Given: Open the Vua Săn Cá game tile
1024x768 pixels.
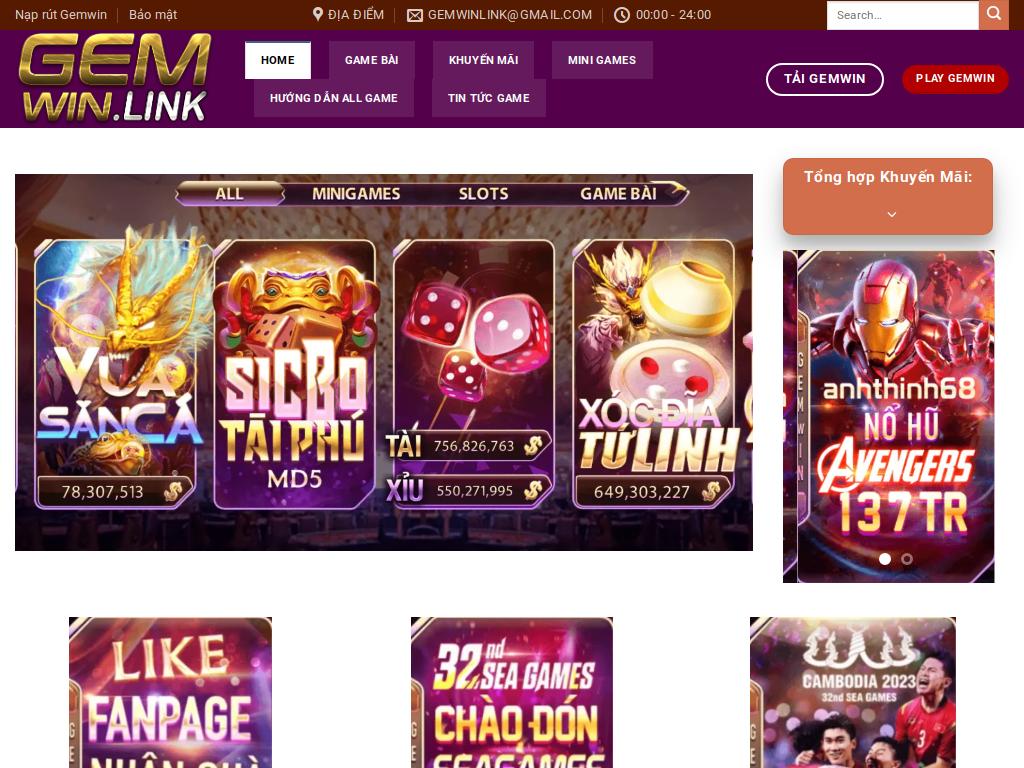Looking at the screenshot, I should pyautogui.click(x=116, y=374).
